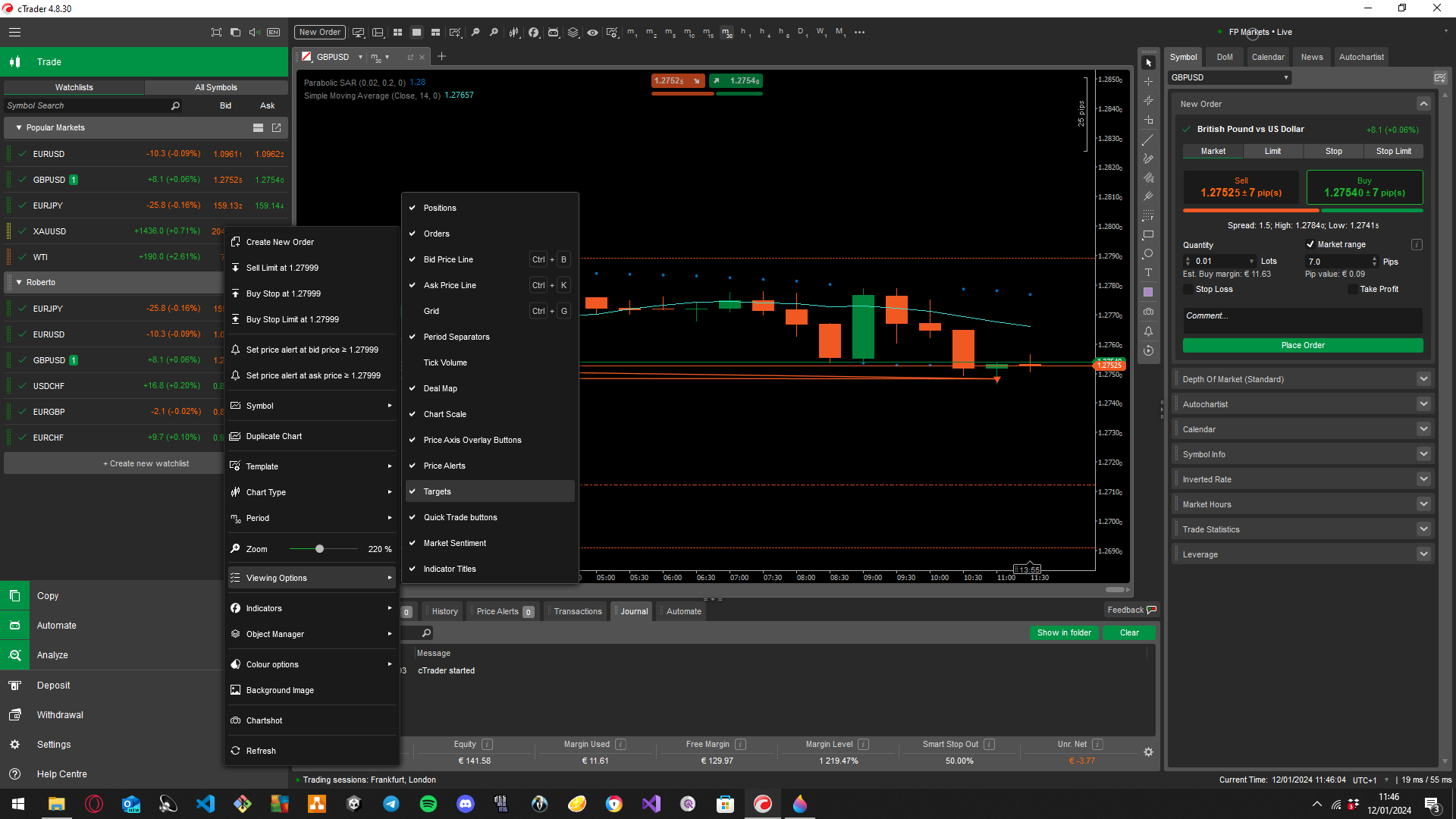1456x819 pixels.
Task: Open the GBPUSD symbol dropdown
Action: 1285,77
